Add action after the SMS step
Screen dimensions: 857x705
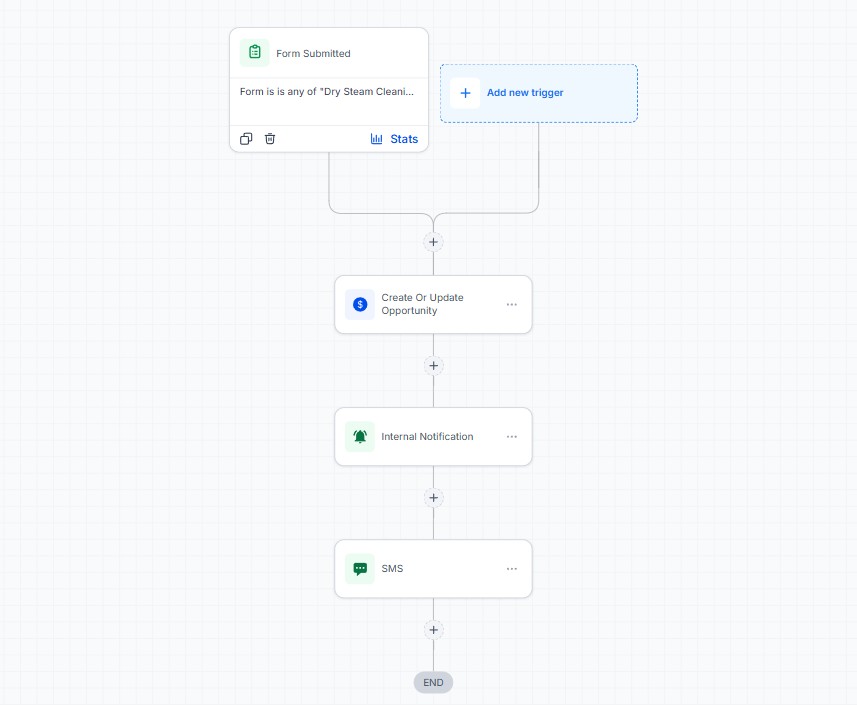(433, 630)
